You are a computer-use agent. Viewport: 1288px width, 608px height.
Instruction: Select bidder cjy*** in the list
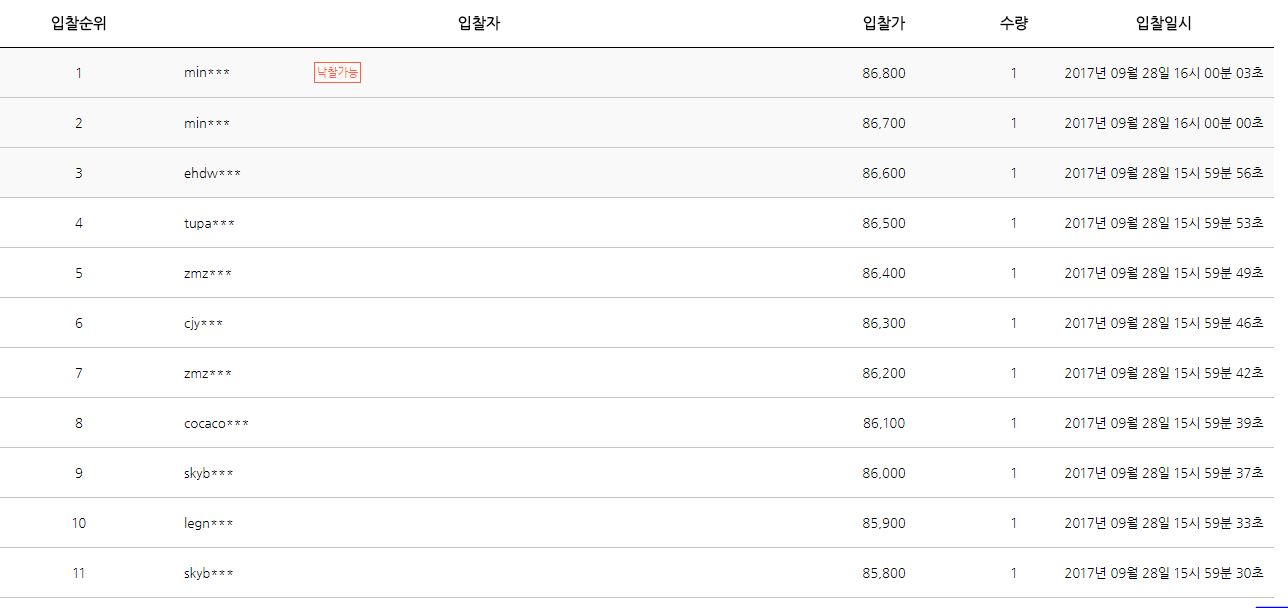pos(204,323)
